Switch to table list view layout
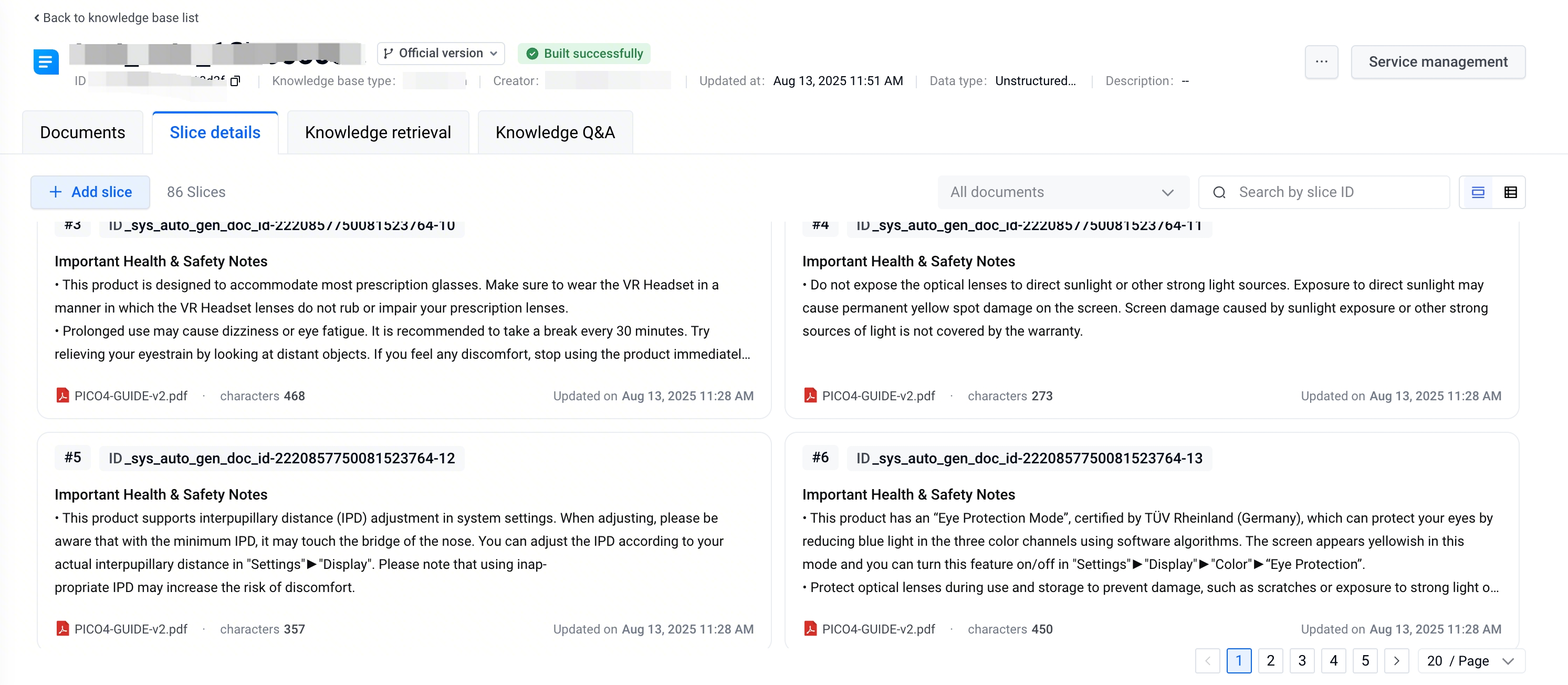The width and height of the screenshot is (1568, 685). [x=1510, y=192]
